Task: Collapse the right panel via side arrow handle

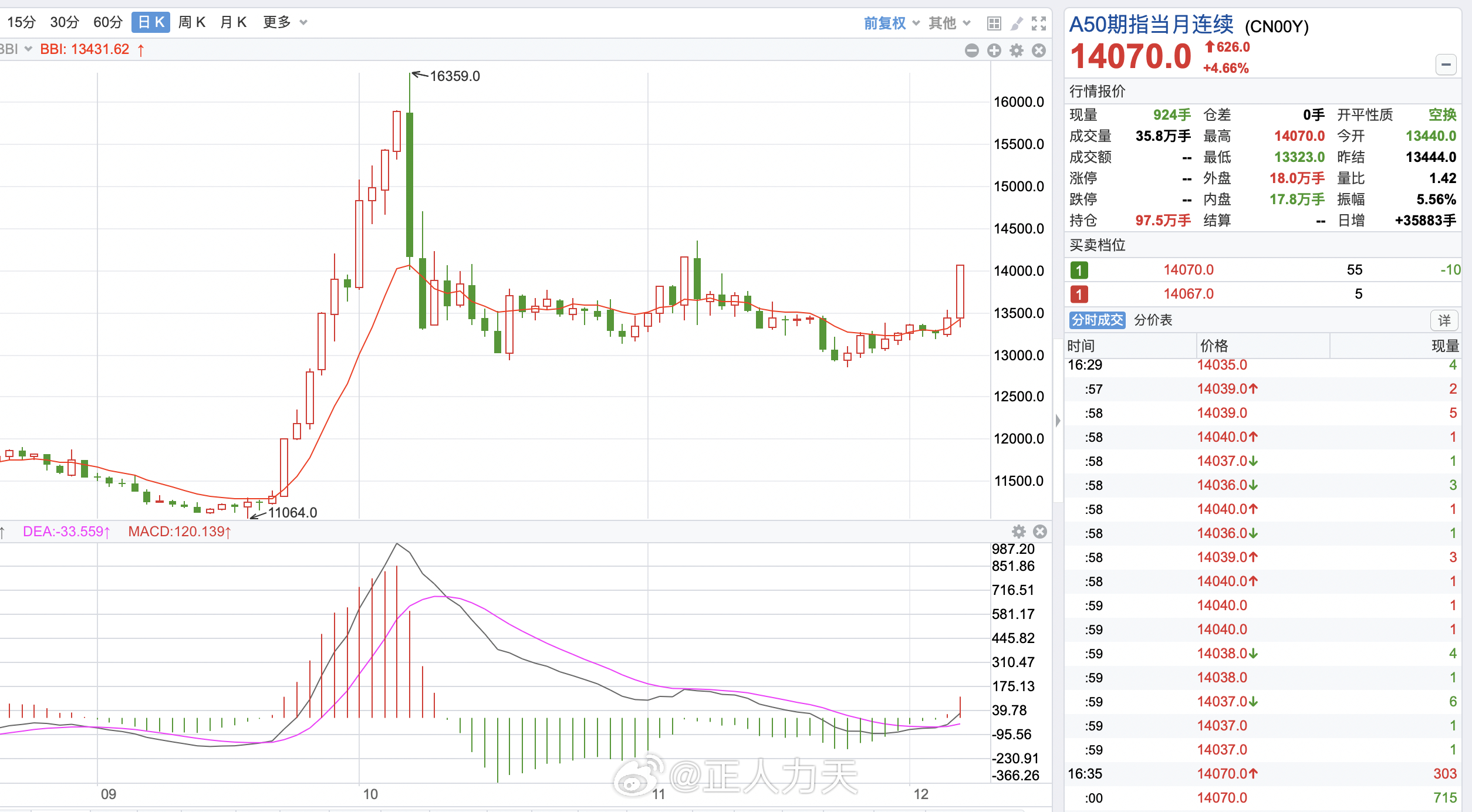Action: pyautogui.click(x=1058, y=420)
